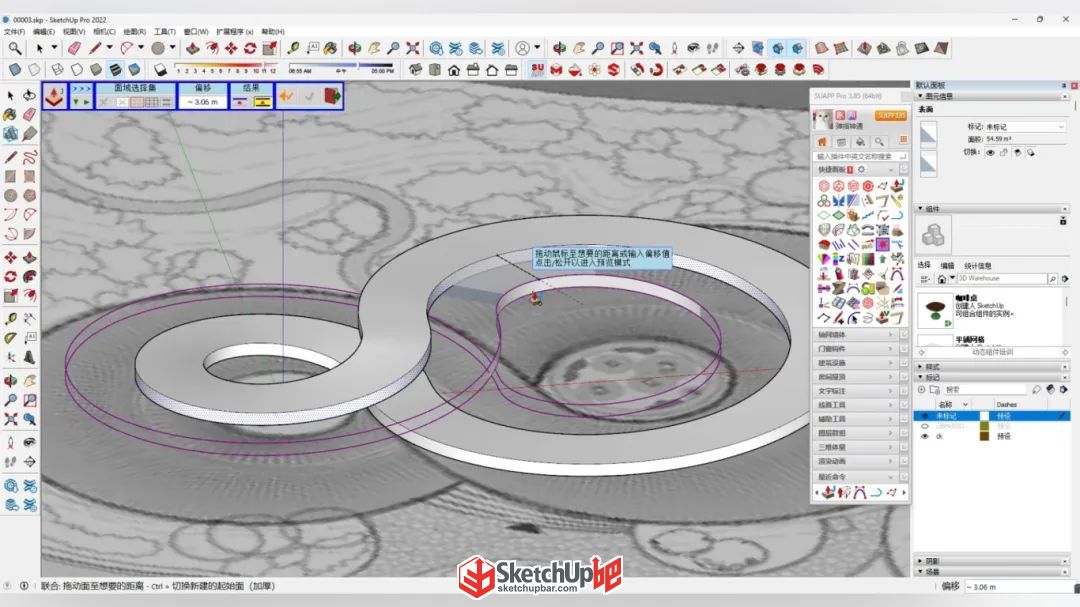Click the month shadow date slider
This screenshot has width=1080, height=607.
[225, 69]
